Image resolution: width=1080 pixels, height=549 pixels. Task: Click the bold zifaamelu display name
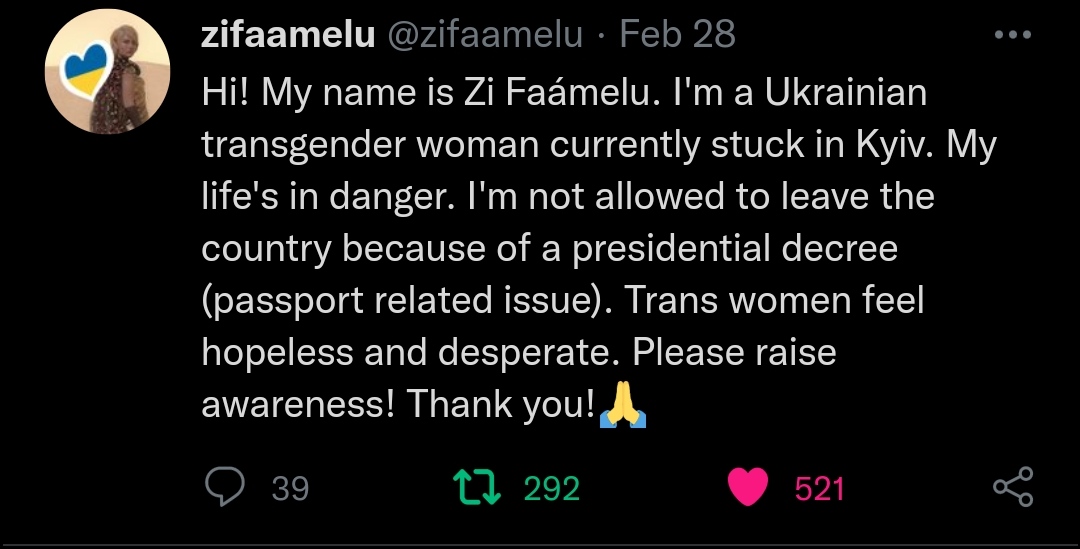[x=288, y=35]
